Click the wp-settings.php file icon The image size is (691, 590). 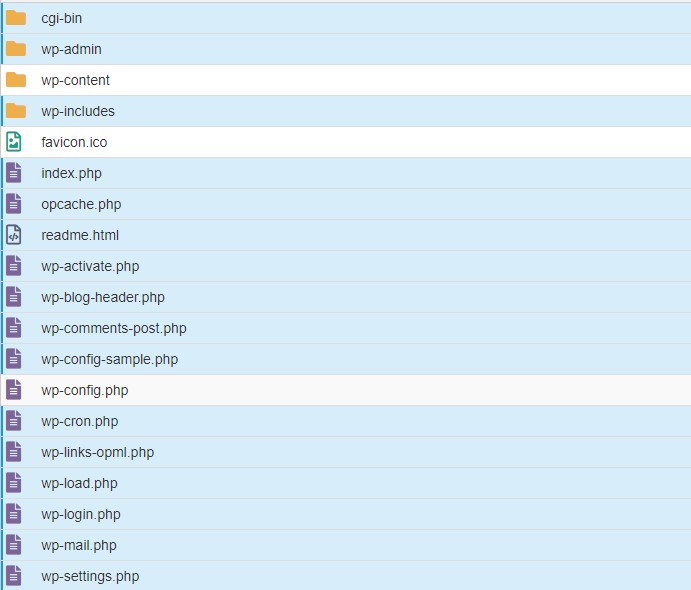[14, 576]
